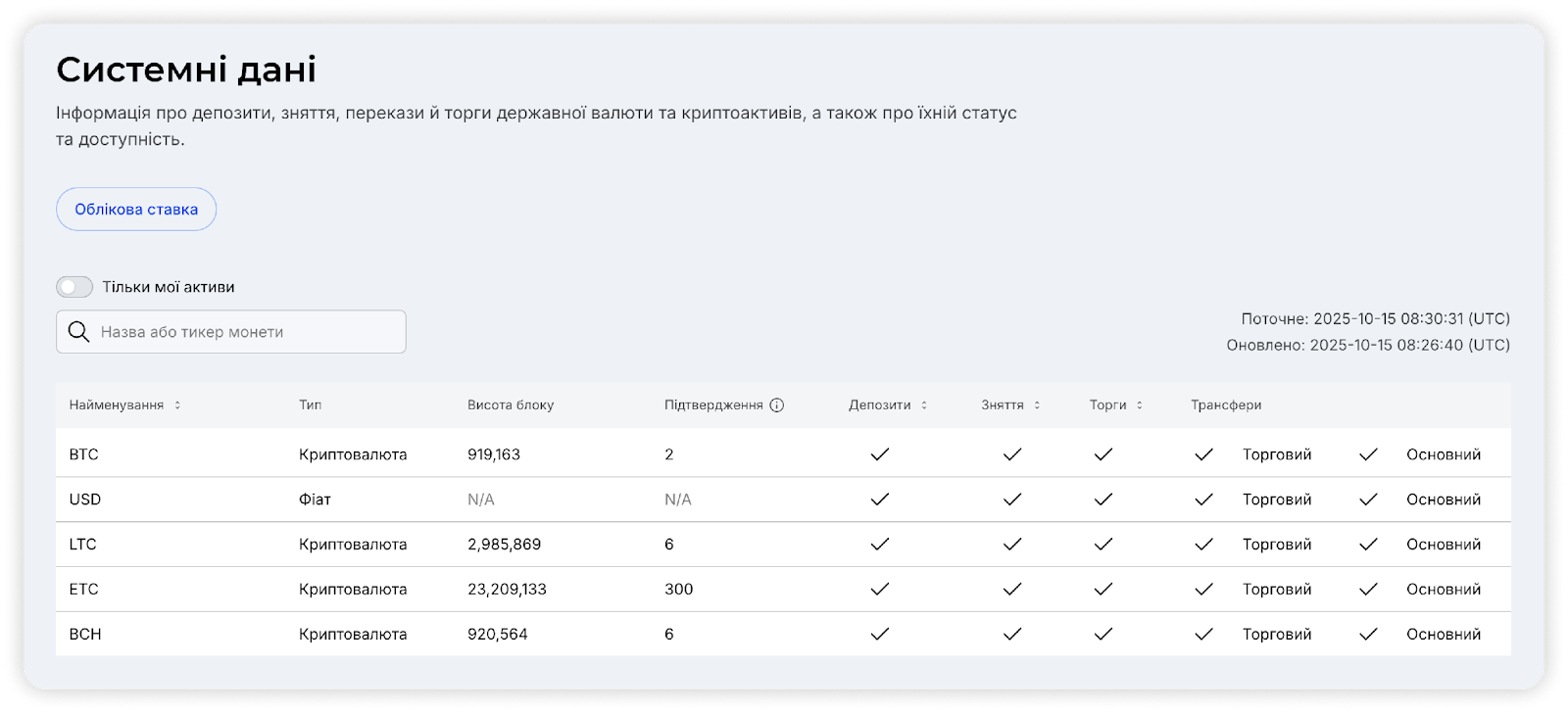Viewport: 1568px width, 713px height.
Task: Click the ETC withdrawals checkmark
Action: pyautogui.click(x=1012, y=590)
